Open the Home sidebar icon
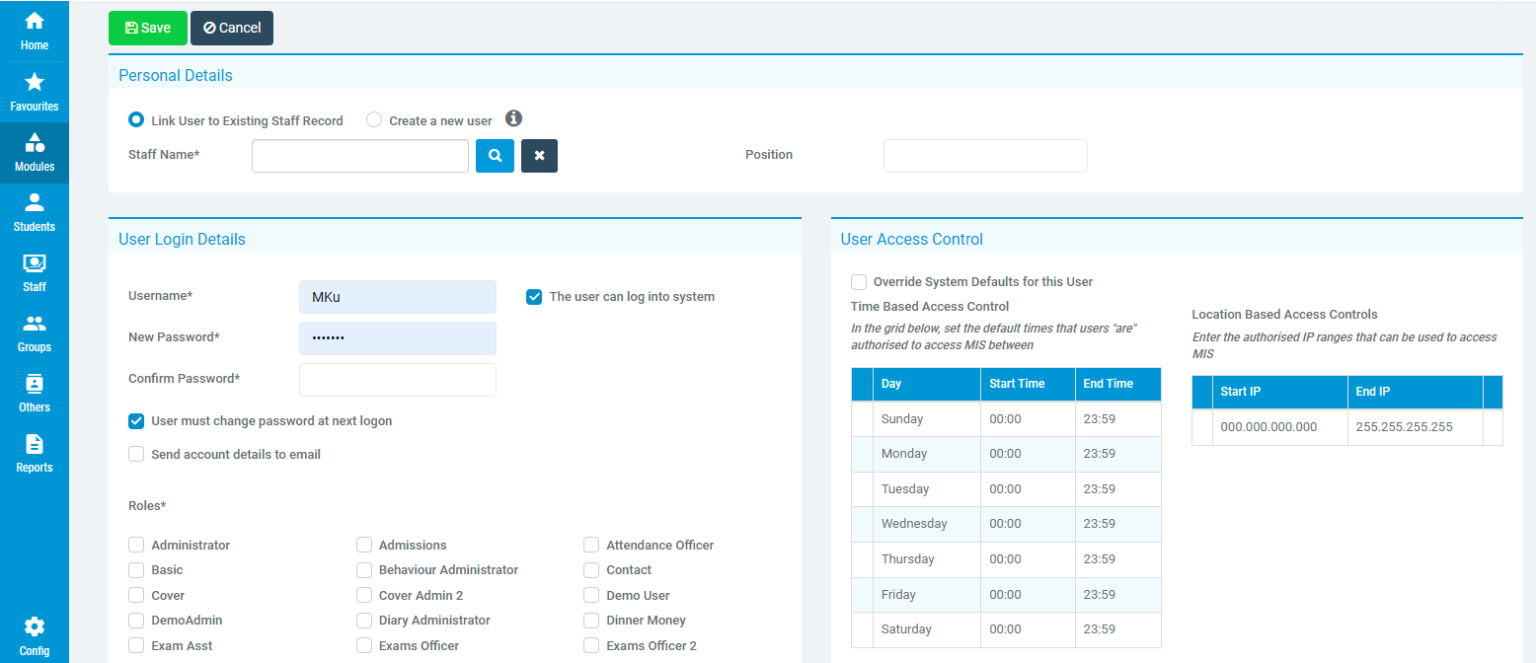Viewport: 1536px width, 663px height. coord(34,27)
